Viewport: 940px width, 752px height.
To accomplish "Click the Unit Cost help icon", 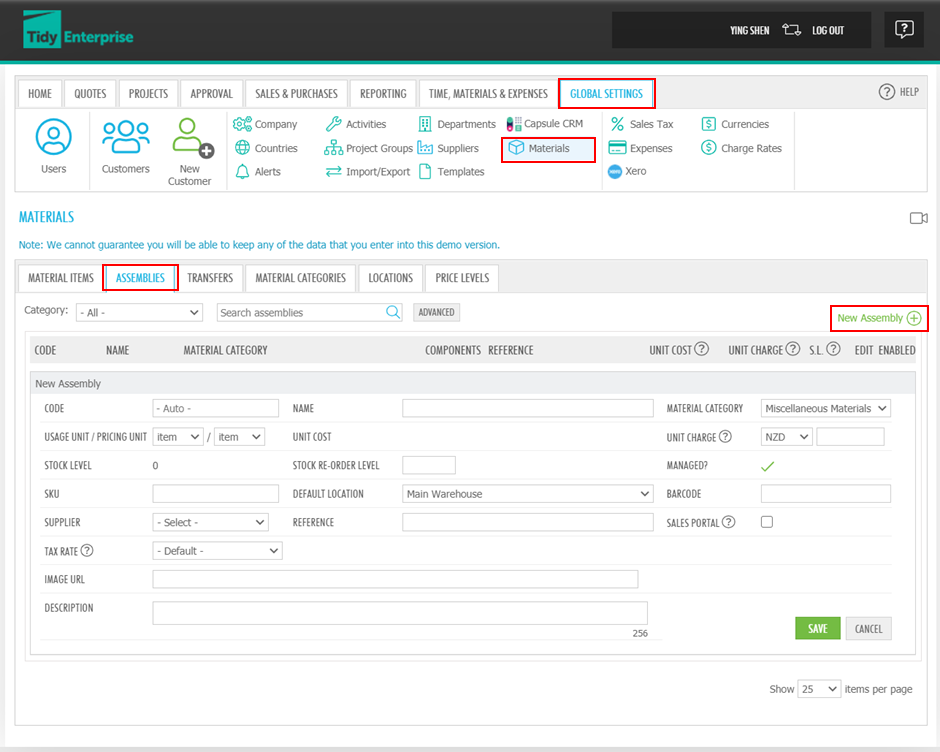I will (702, 350).
